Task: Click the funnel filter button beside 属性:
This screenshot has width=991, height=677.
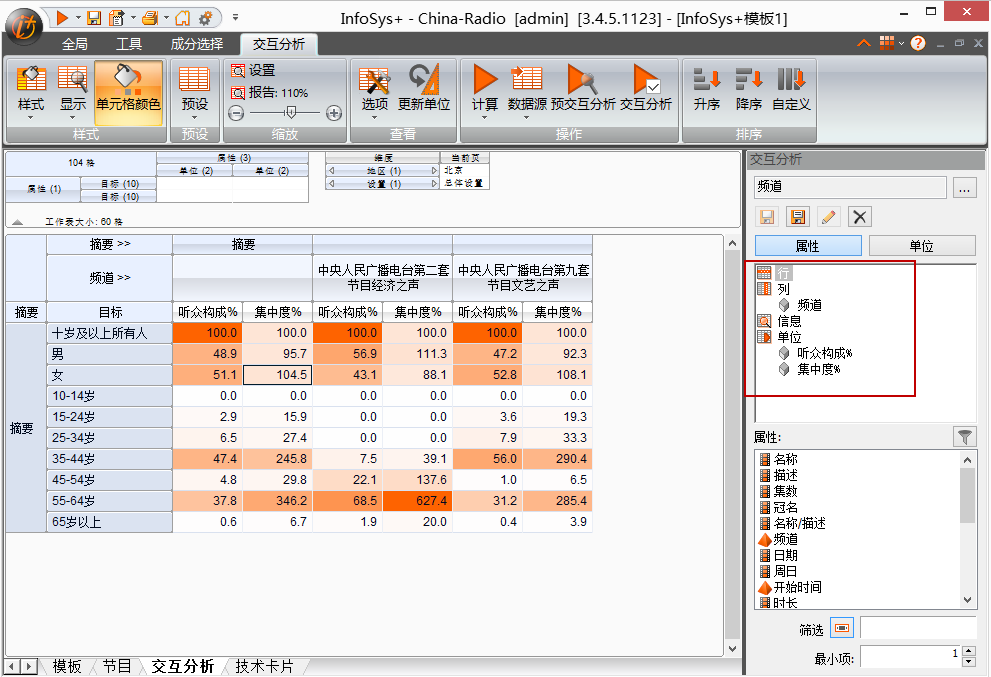Action: 964,437
